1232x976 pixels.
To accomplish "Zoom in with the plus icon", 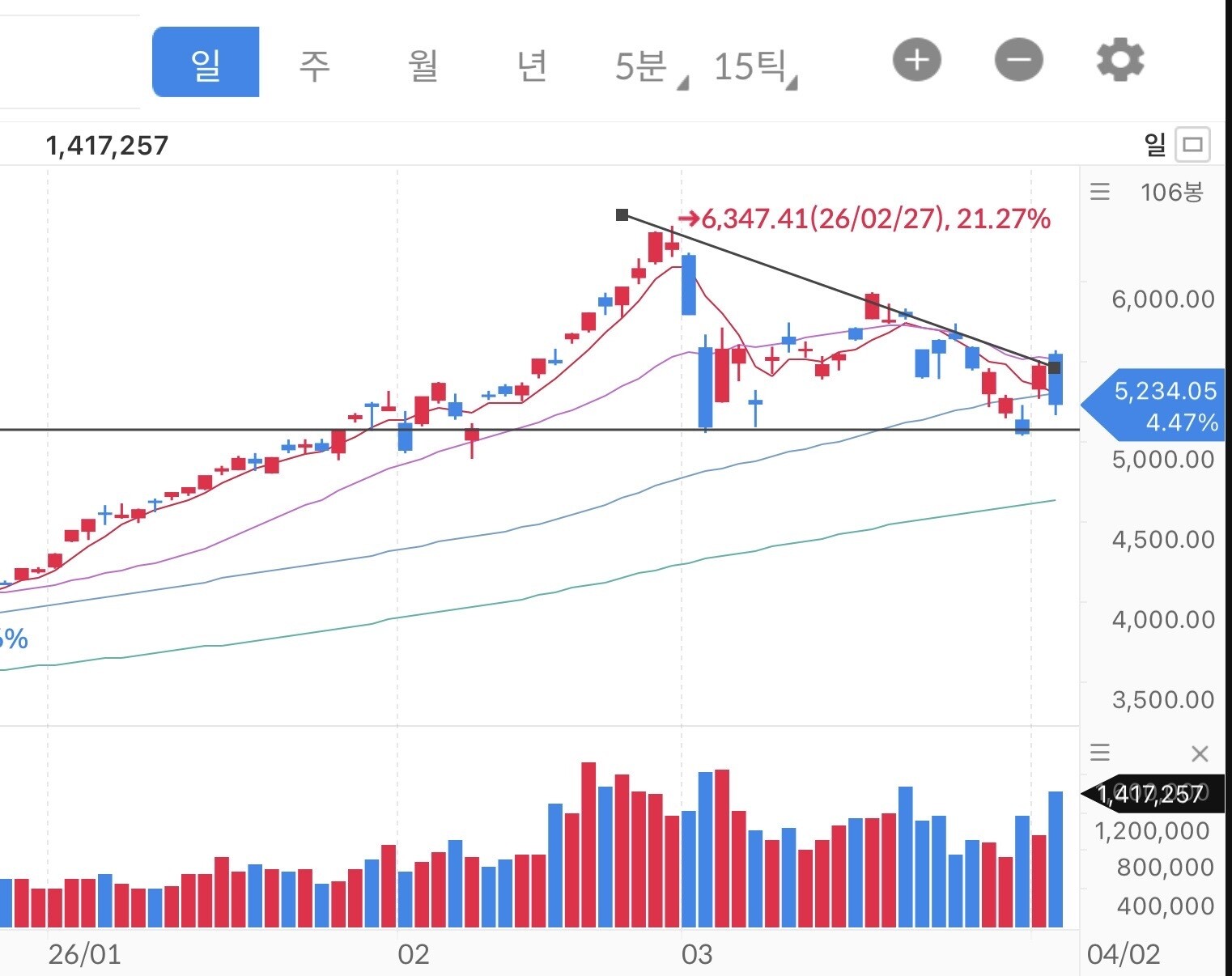I will (916, 61).
